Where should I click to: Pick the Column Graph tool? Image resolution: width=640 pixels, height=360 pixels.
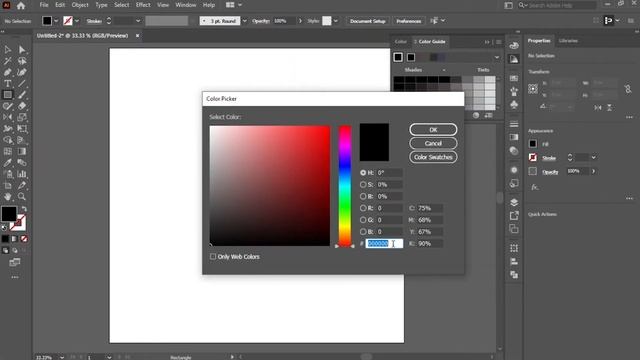pyautogui.click(x=22, y=174)
